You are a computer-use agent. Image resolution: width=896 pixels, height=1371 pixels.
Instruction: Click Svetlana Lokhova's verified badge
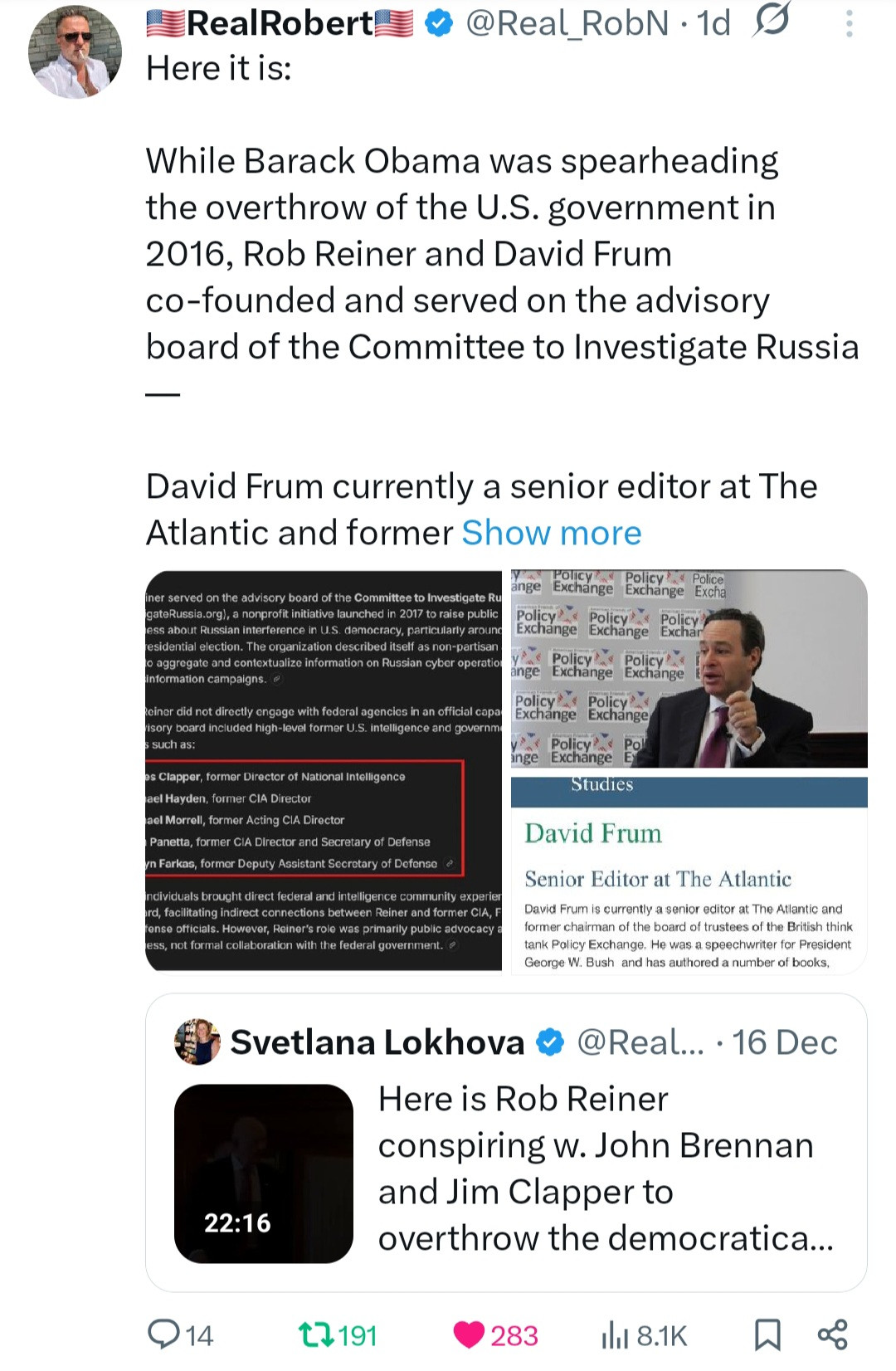[x=550, y=1042]
